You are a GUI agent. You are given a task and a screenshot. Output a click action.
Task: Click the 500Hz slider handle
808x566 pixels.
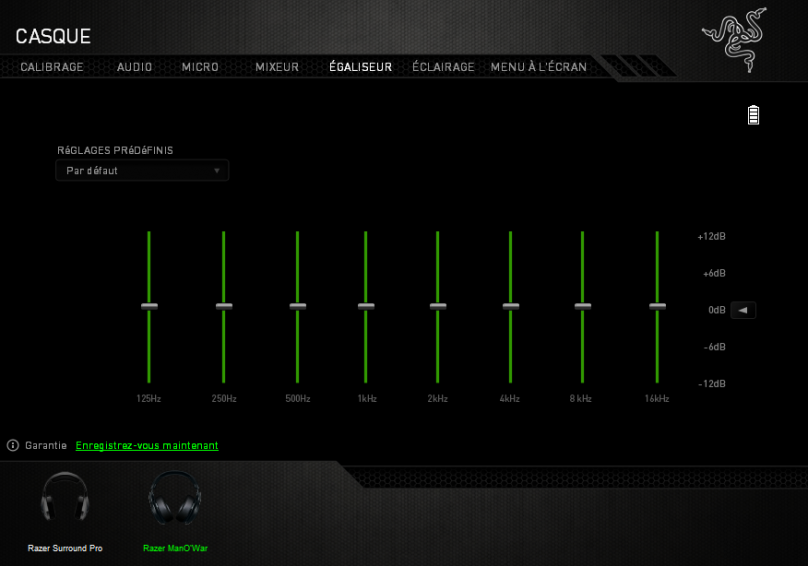pos(297,306)
